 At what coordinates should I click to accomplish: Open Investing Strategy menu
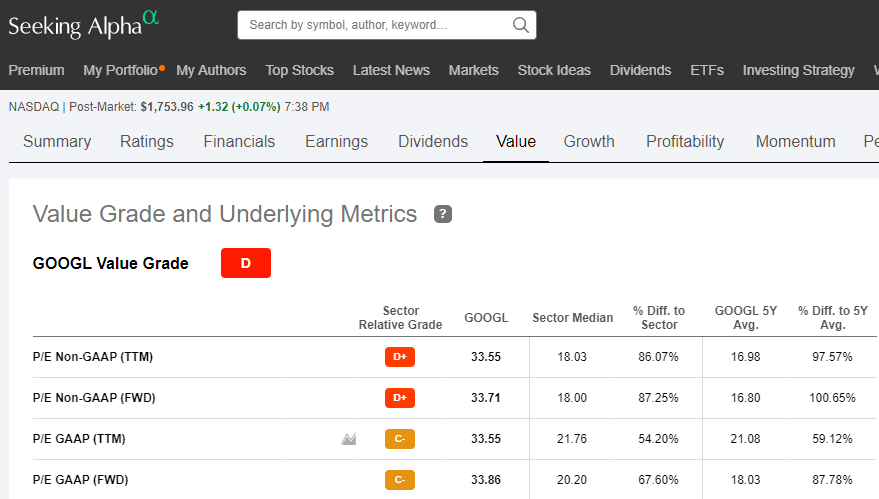click(798, 70)
